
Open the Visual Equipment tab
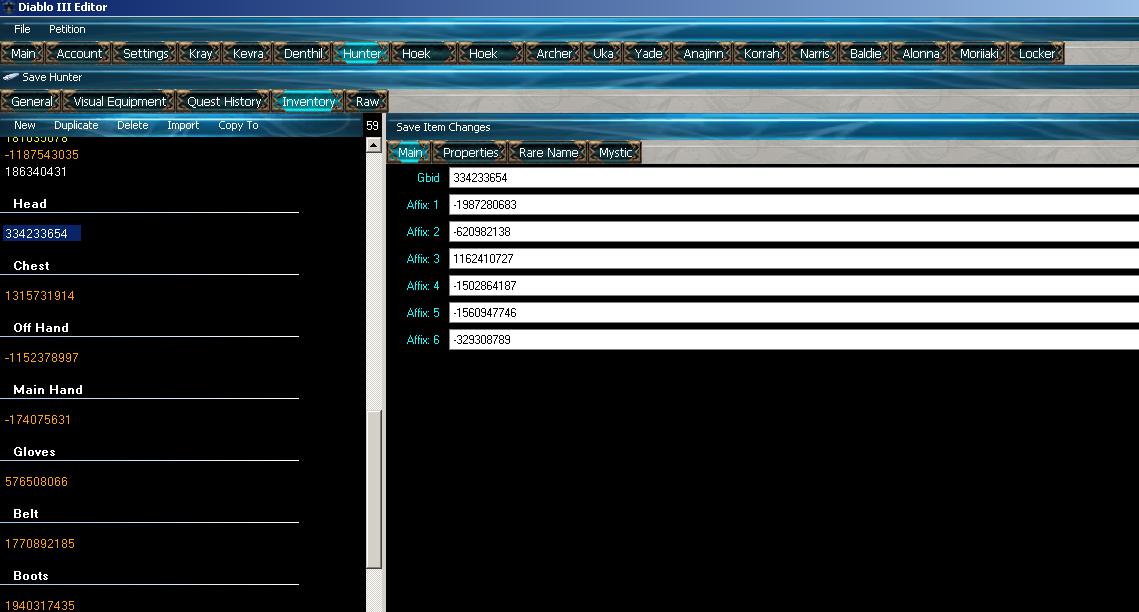coord(119,101)
